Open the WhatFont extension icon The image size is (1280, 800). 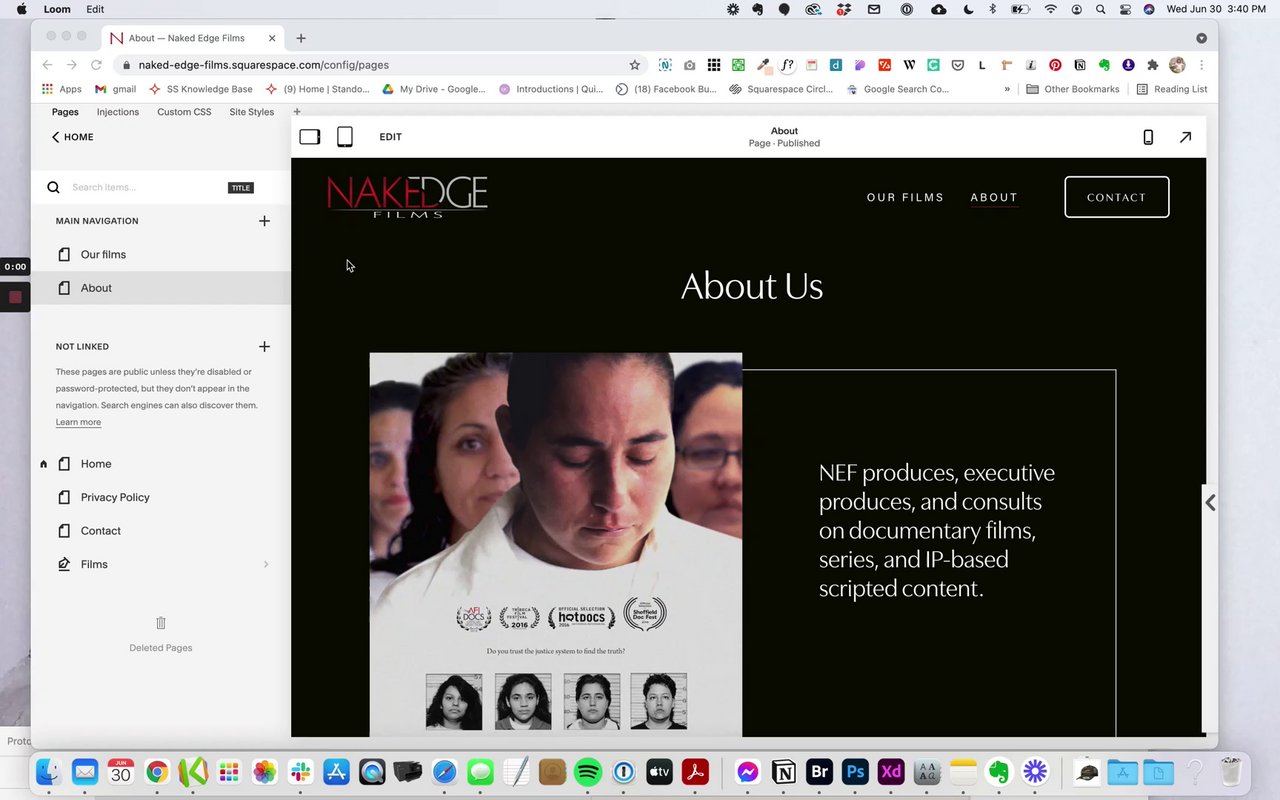(x=787, y=65)
